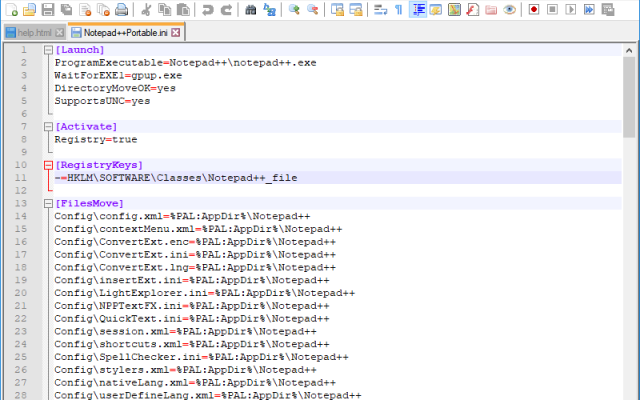
Task: Collapse the [Launch] section fold
Action: (48, 50)
